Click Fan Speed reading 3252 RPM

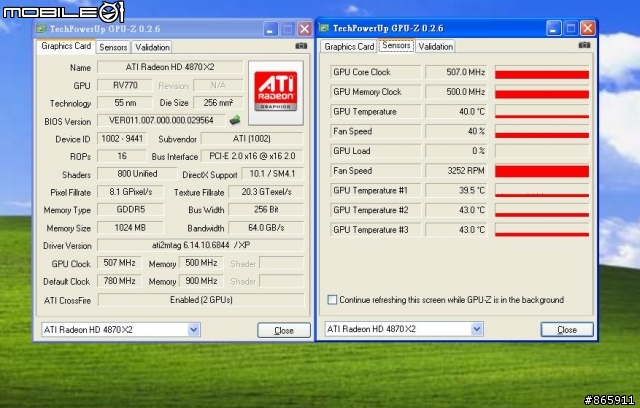coord(456,171)
